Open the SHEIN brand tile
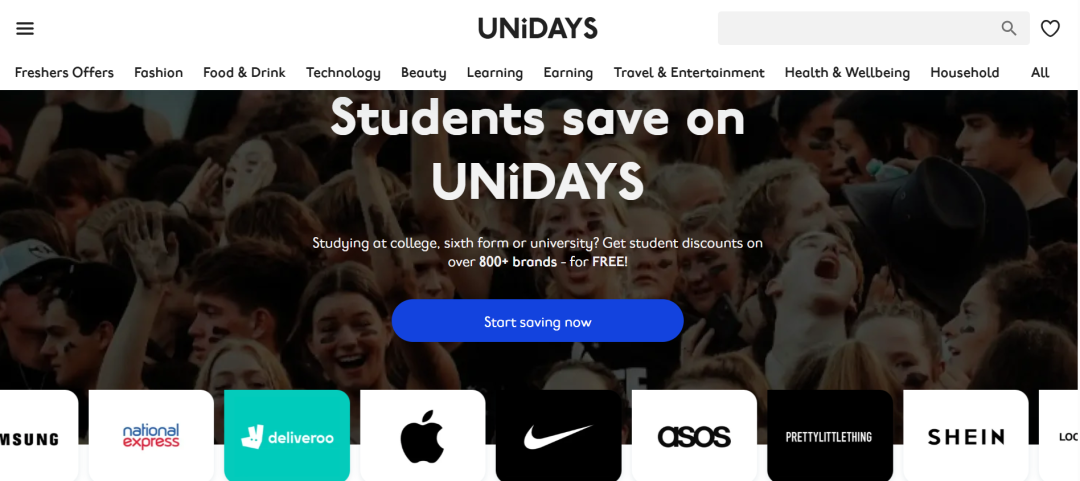Image resolution: width=1080 pixels, height=481 pixels. click(965, 436)
